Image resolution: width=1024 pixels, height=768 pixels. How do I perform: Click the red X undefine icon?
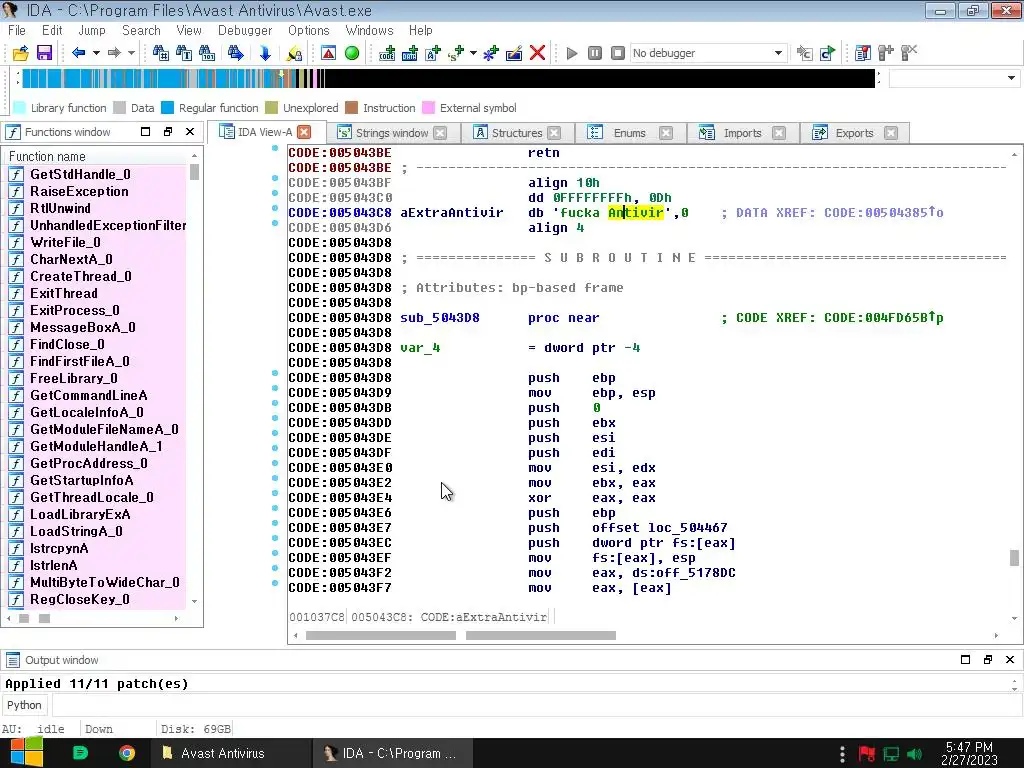[537, 53]
